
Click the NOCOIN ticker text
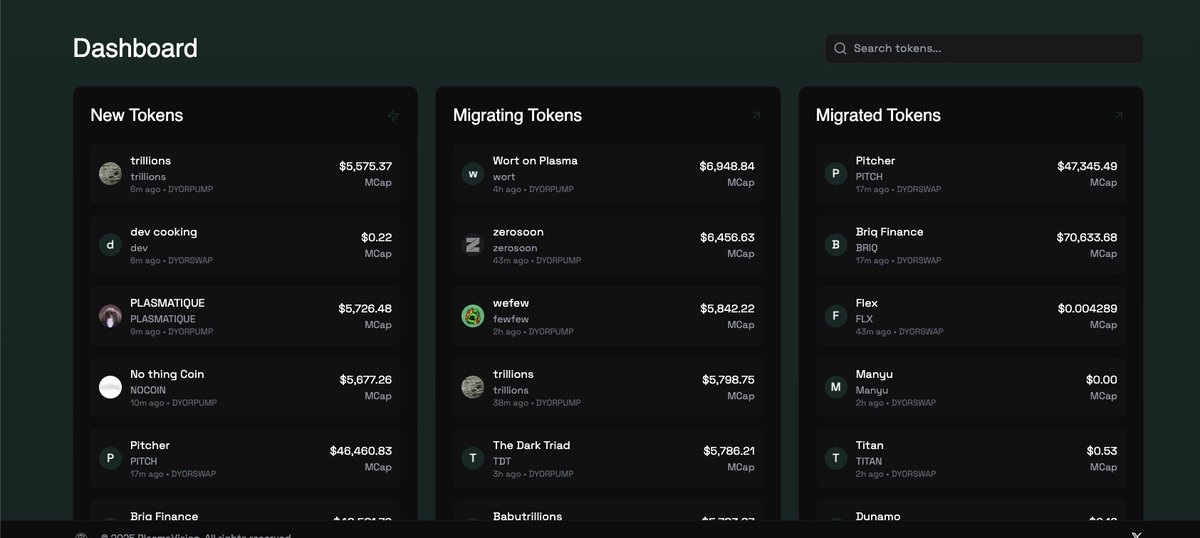pos(148,390)
